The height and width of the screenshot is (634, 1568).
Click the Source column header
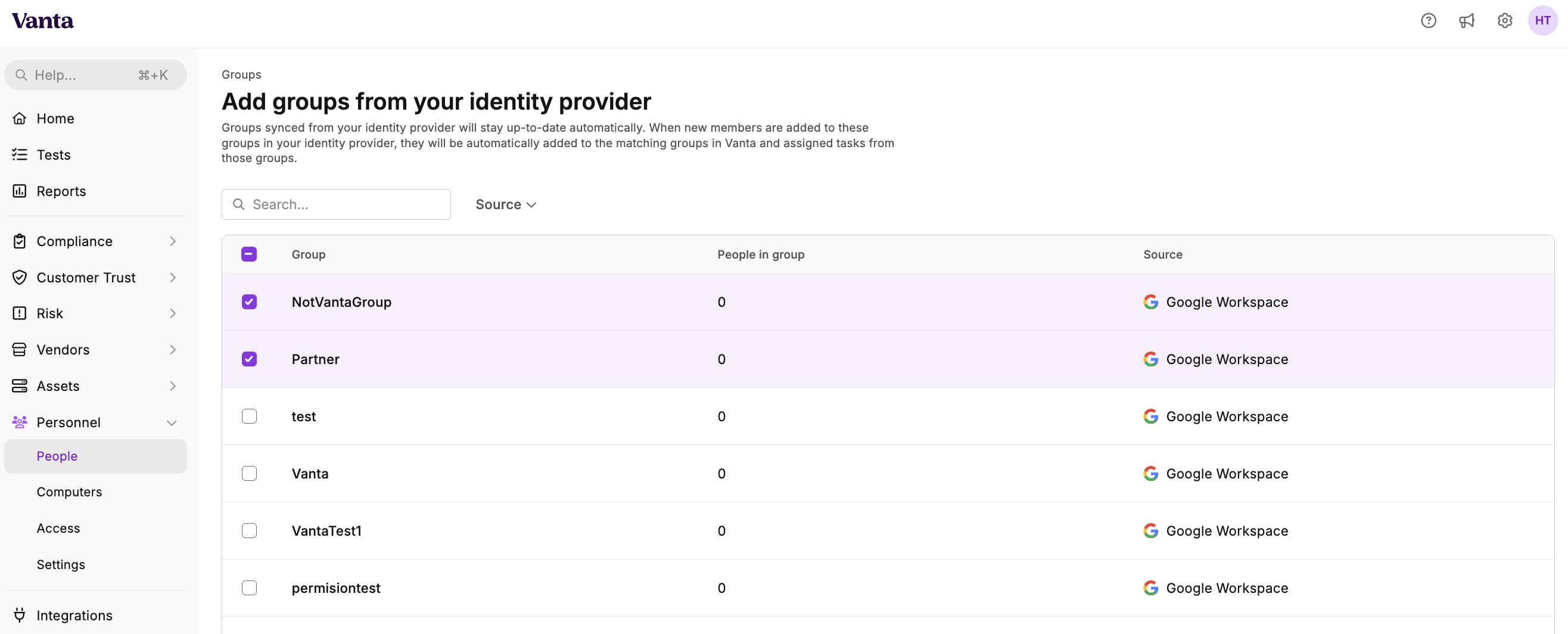1163,254
